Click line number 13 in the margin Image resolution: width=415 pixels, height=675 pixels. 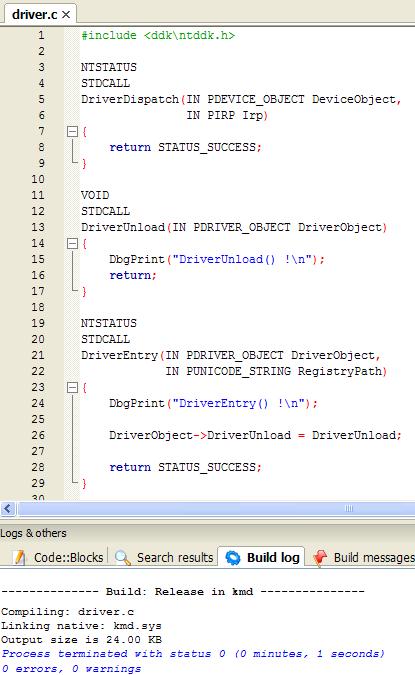click(38, 227)
